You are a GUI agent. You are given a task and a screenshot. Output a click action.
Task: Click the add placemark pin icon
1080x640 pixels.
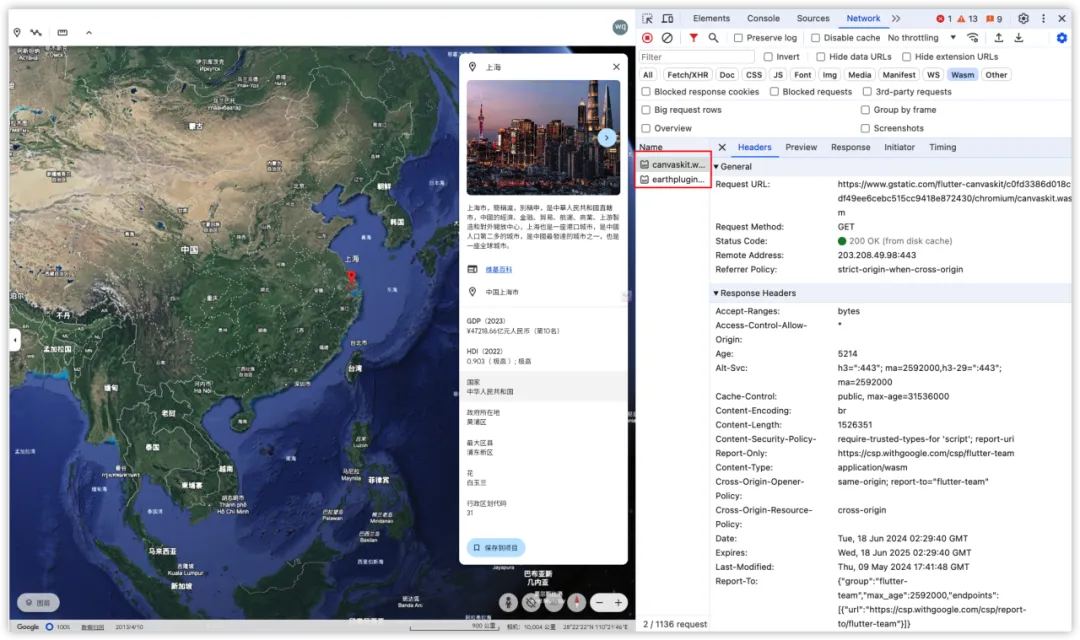pyautogui.click(x=17, y=32)
